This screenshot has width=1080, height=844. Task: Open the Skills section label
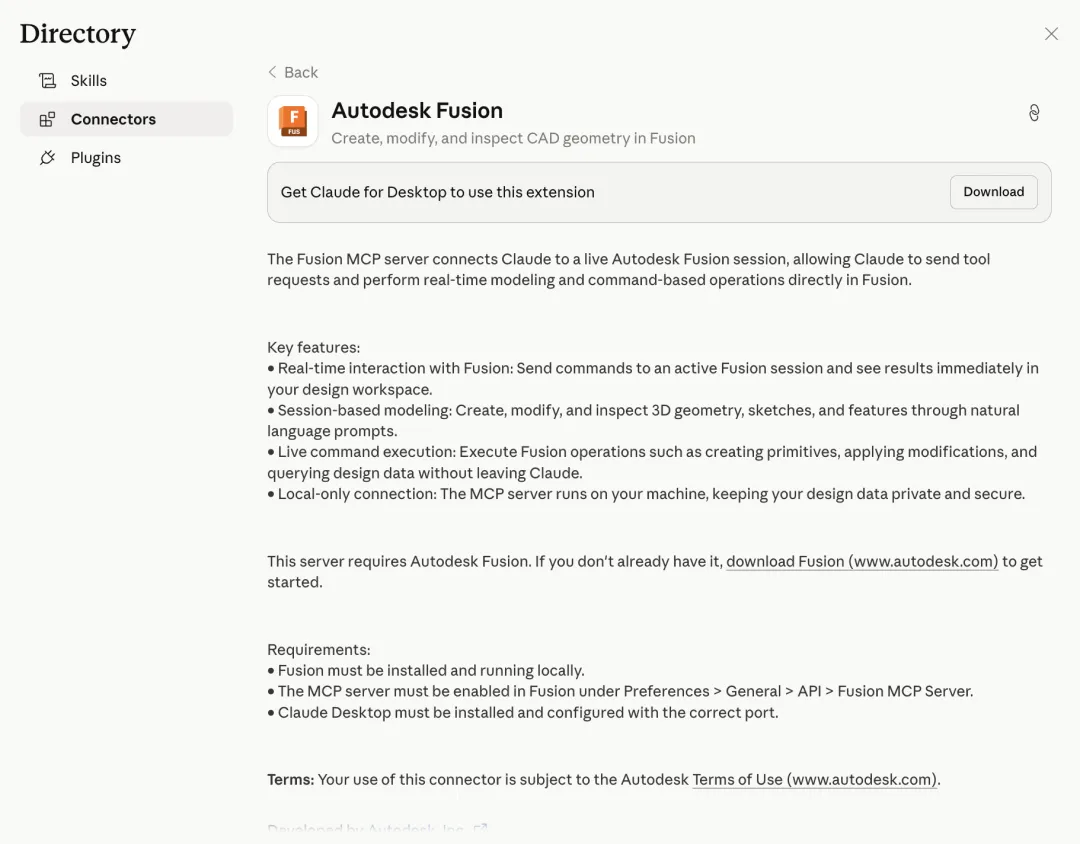[x=89, y=81]
